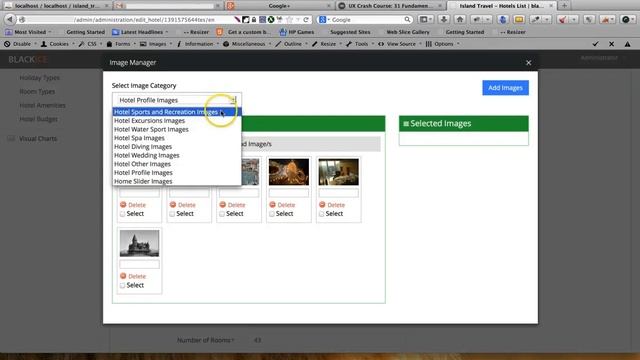
Task: Open the CSS menu on the developer toolbar
Action: point(90,44)
